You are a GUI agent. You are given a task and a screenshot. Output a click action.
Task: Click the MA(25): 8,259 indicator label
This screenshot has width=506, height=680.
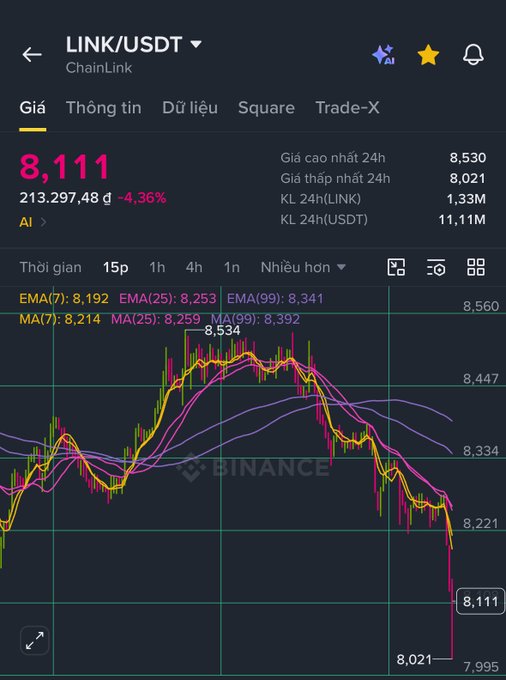(x=156, y=319)
